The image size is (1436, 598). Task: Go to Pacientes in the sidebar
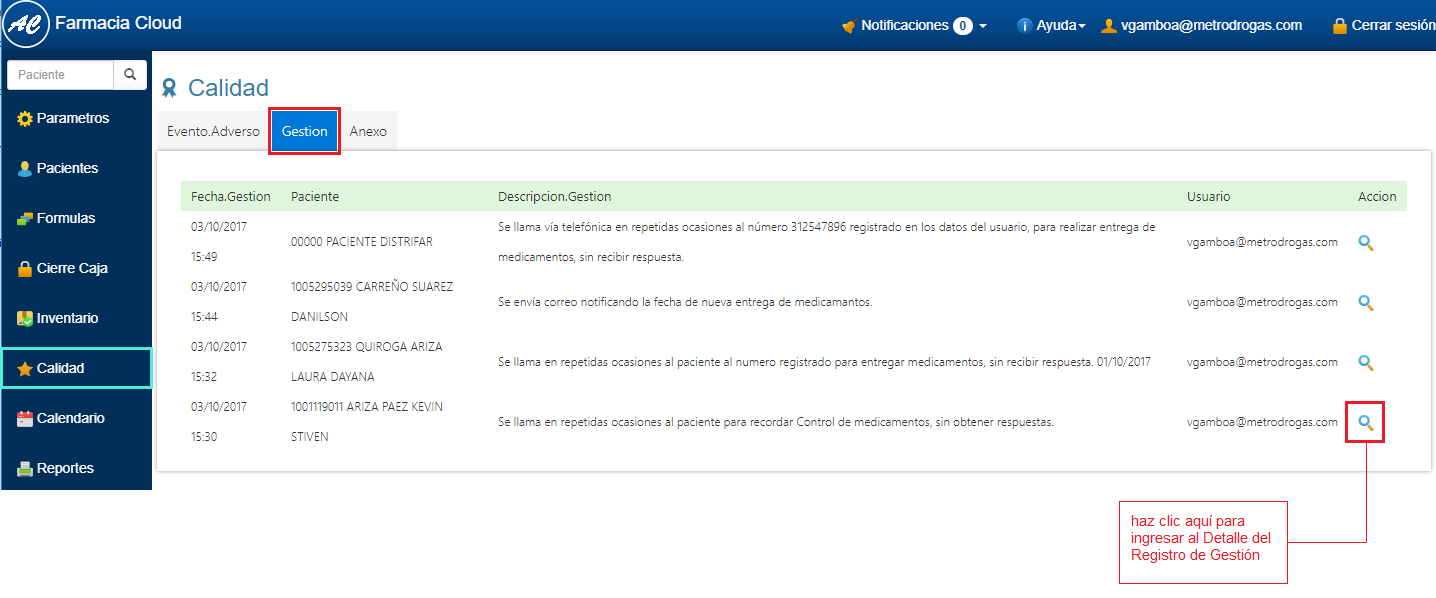(x=67, y=168)
